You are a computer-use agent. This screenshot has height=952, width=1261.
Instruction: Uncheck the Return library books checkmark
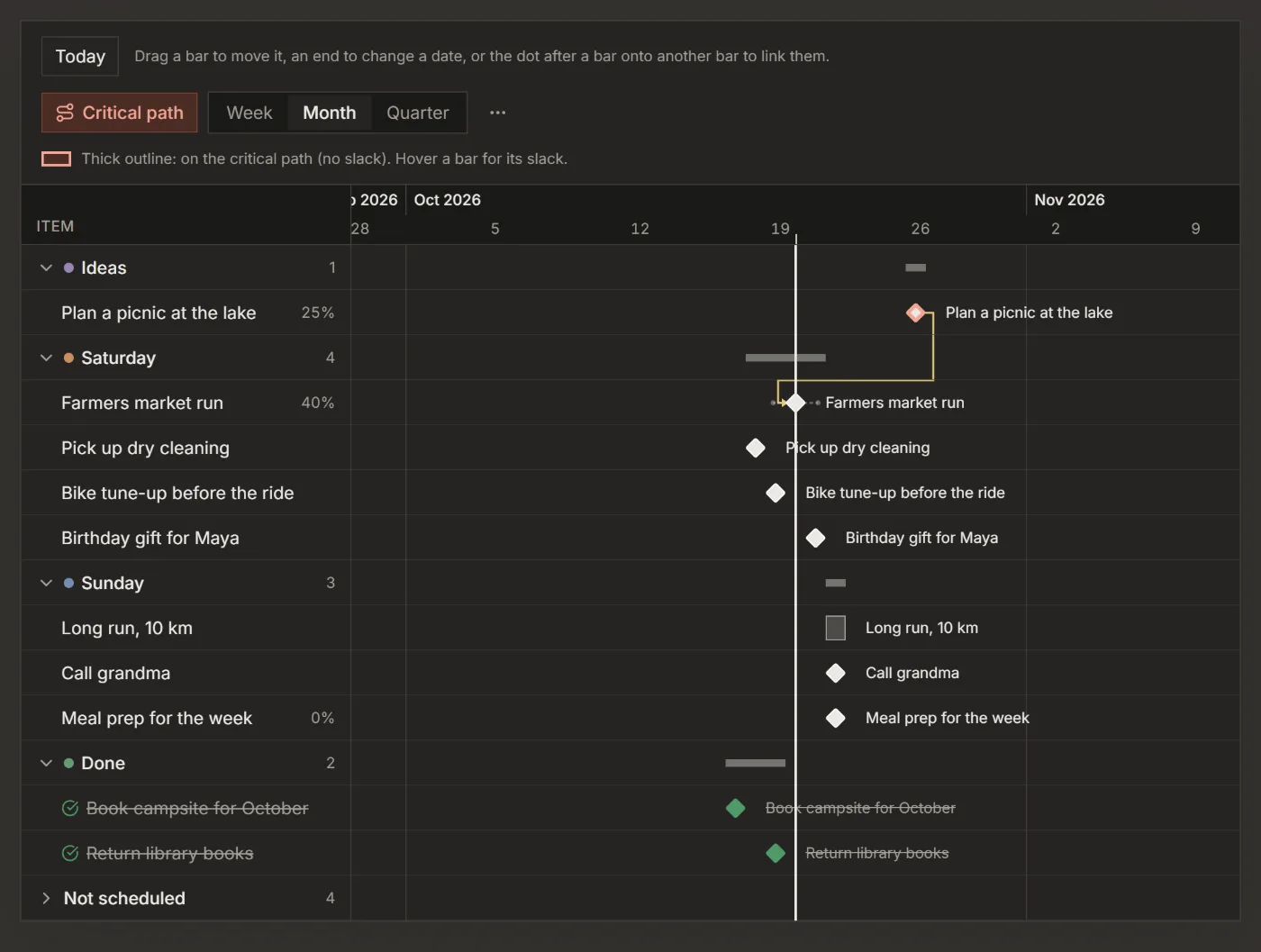tap(70, 853)
